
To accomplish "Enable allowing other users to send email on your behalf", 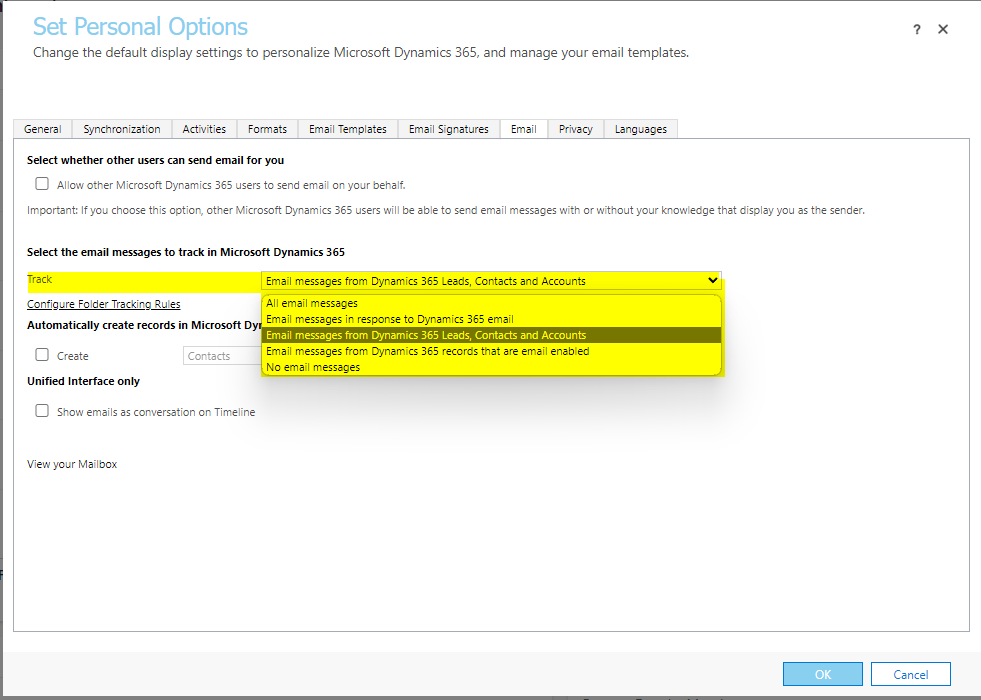I will [x=42, y=184].
